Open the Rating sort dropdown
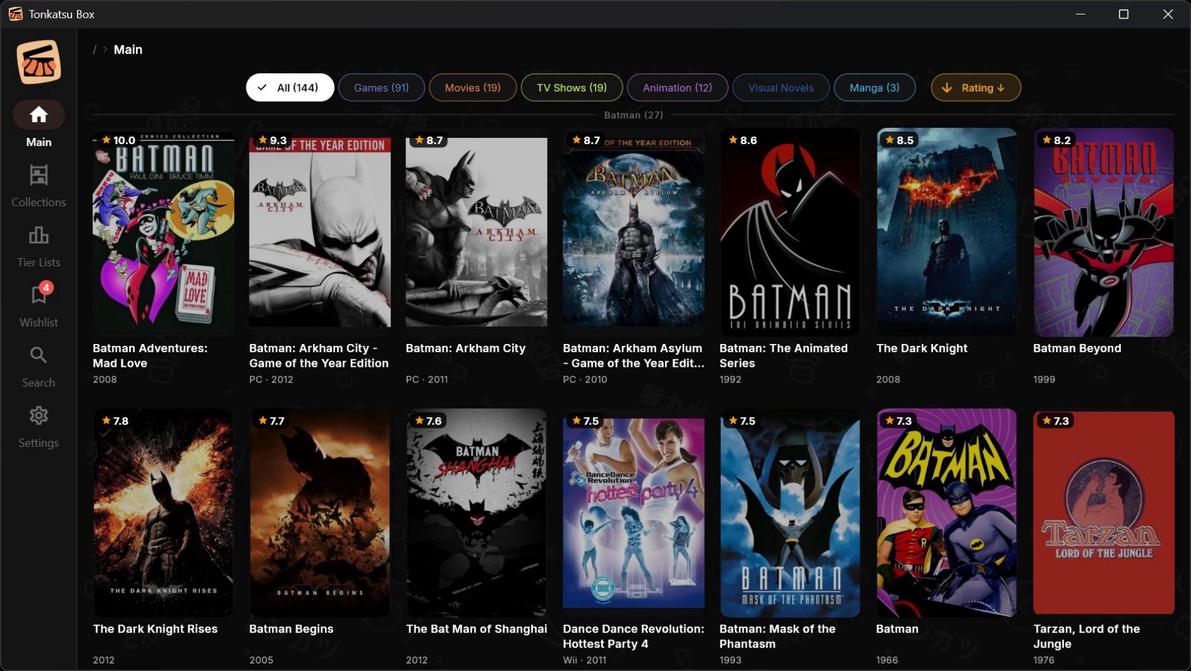1191x671 pixels. pyautogui.click(x=975, y=88)
